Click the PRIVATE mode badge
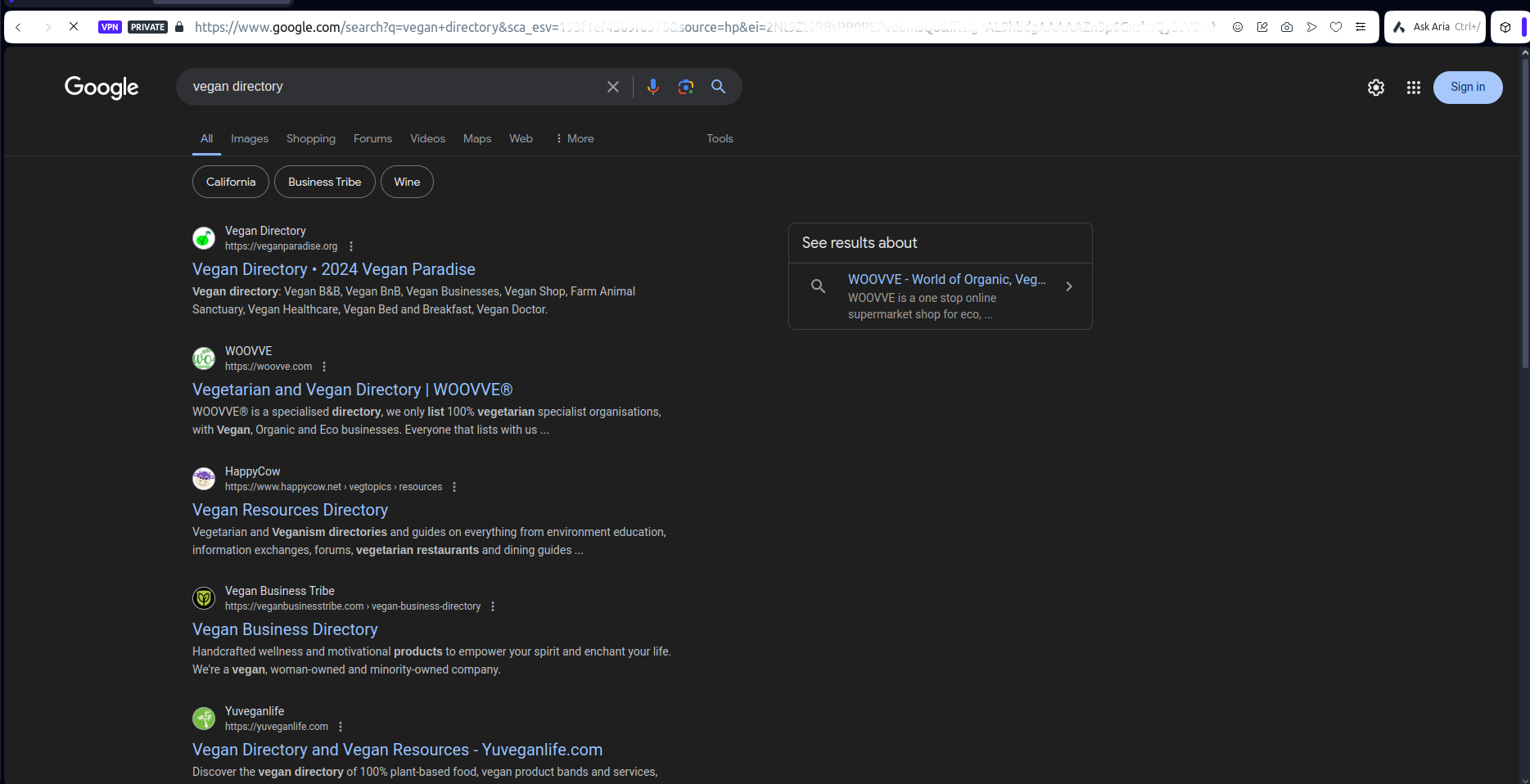The width and height of the screenshot is (1530, 784). [148, 27]
